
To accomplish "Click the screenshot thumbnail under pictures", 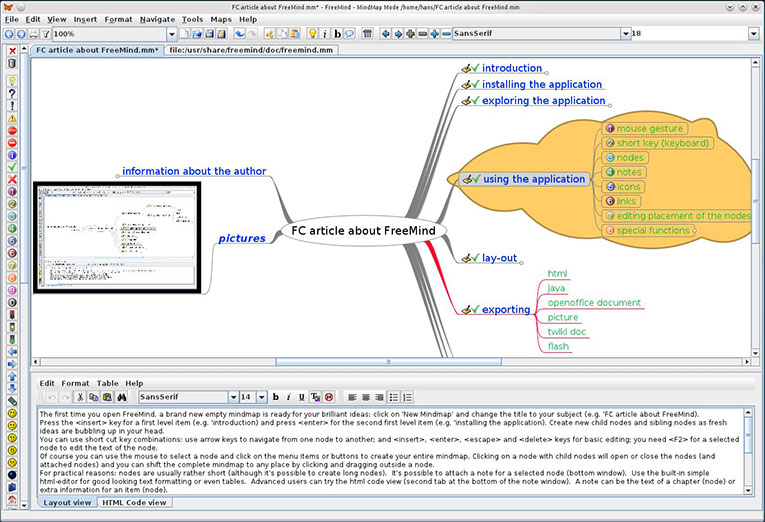I will tap(117, 238).
